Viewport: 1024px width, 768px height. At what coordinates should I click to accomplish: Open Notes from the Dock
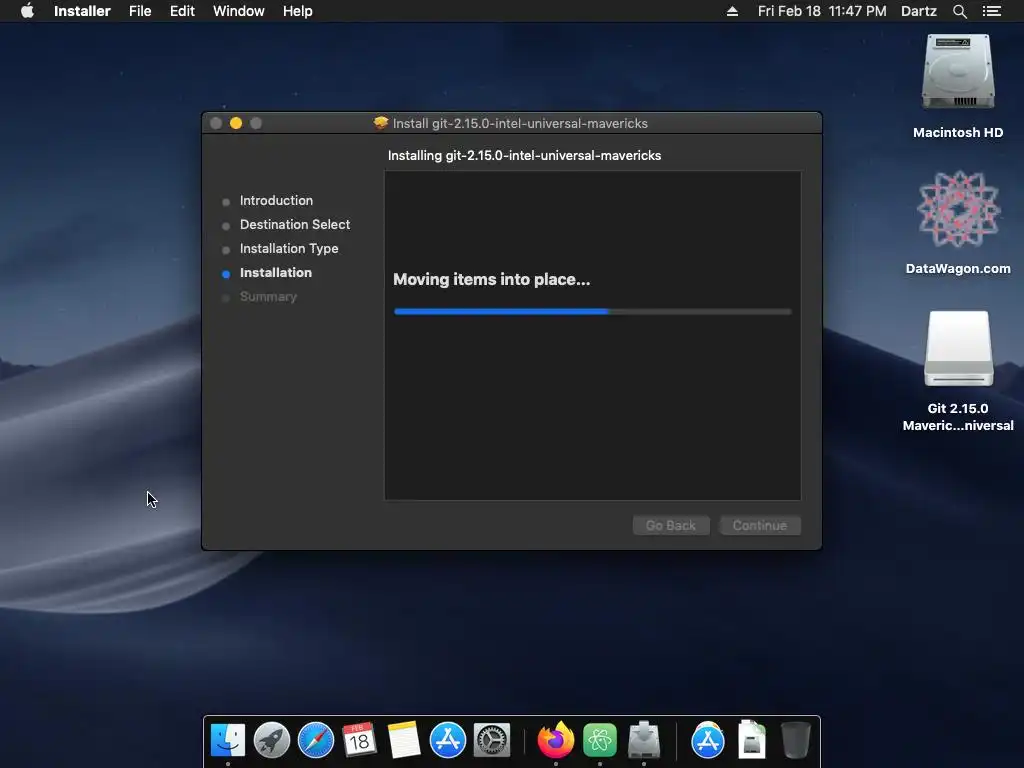coord(404,740)
